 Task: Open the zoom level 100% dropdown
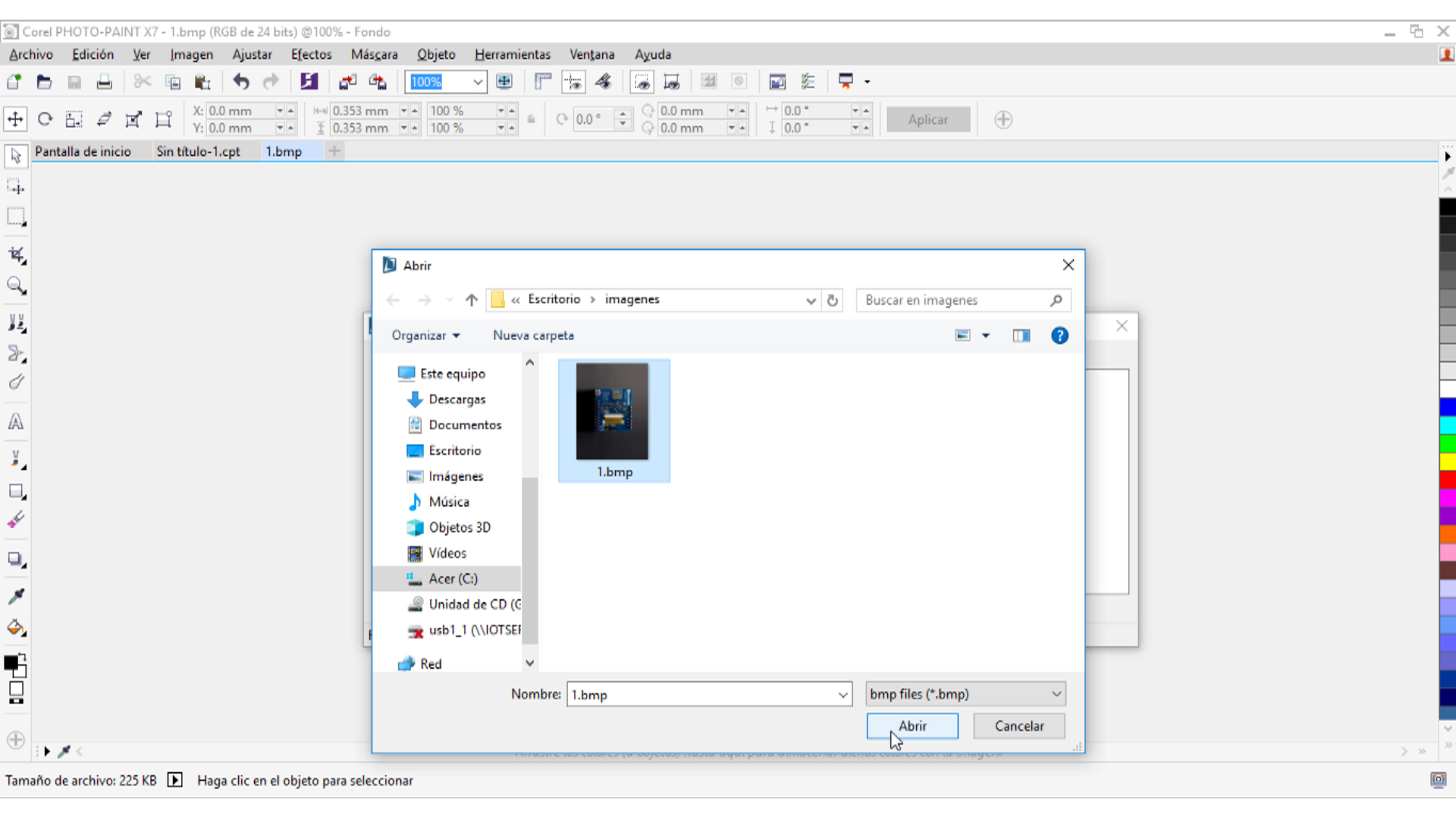[x=478, y=82]
